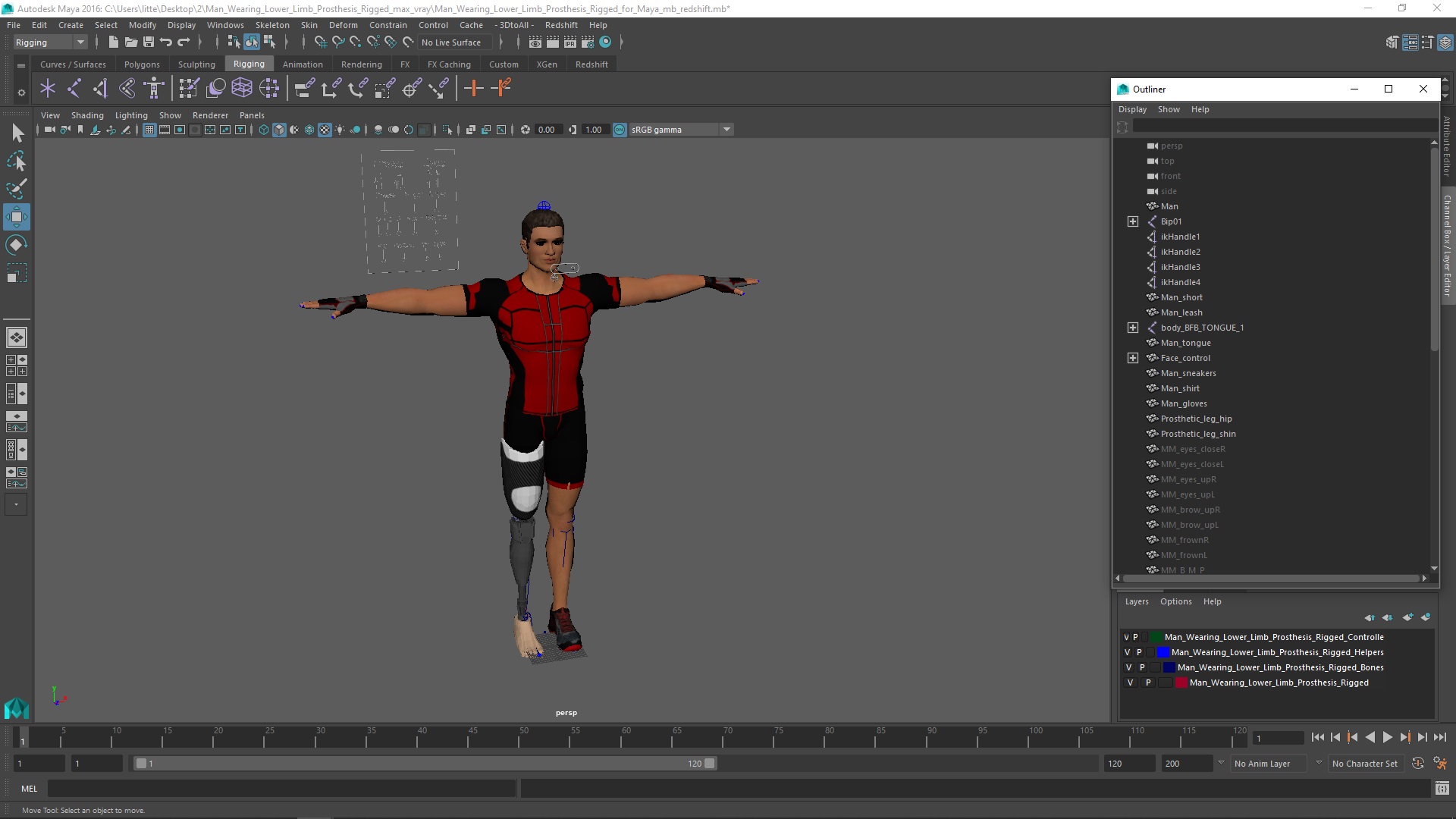Open the Skeleton menu

(x=271, y=25)
